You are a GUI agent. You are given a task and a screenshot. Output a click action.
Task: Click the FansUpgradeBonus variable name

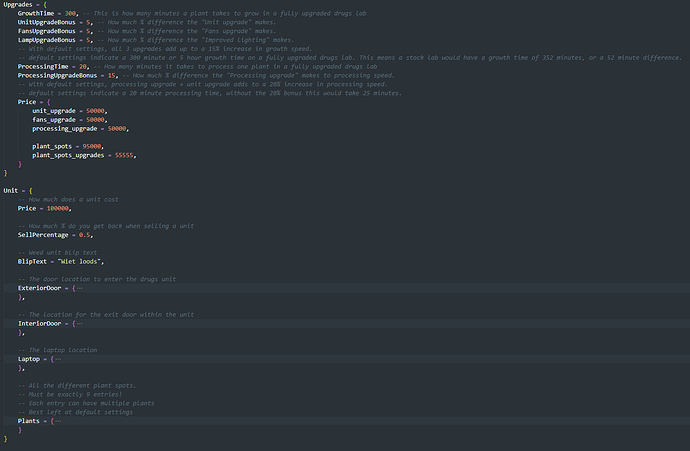[45, 30]
